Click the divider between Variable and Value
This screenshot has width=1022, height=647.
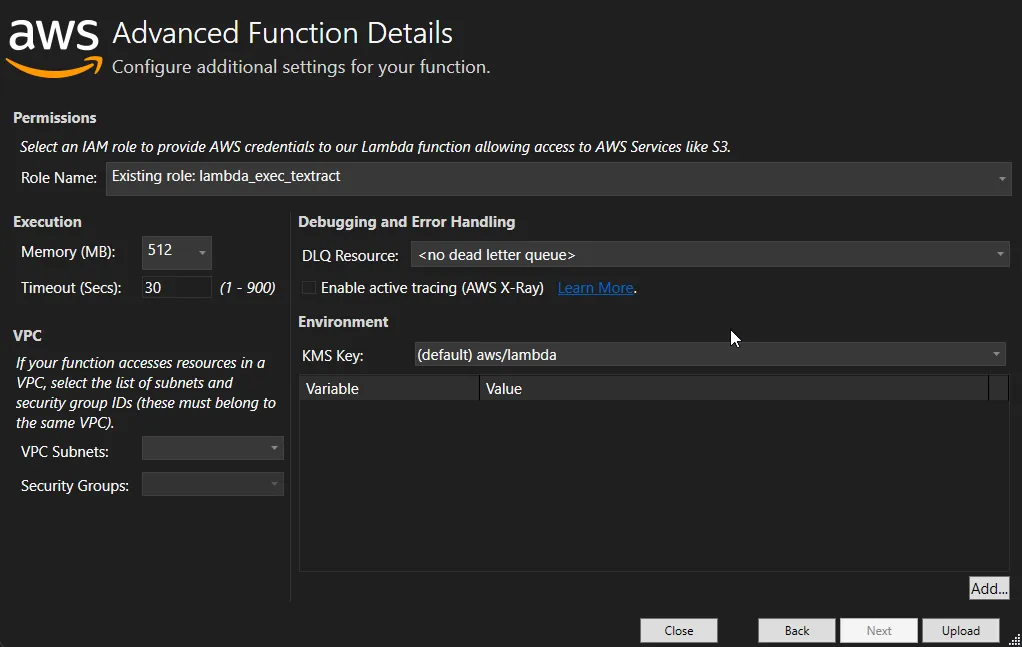click(x=479, y=389)
